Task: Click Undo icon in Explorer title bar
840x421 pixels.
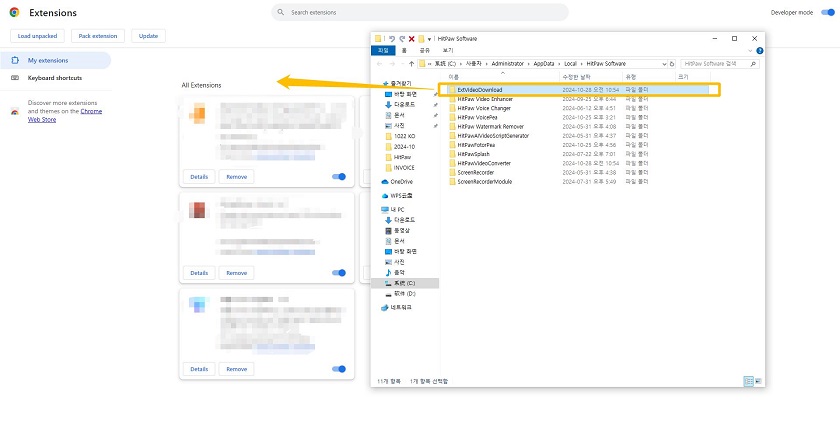Action: [392, 39]
